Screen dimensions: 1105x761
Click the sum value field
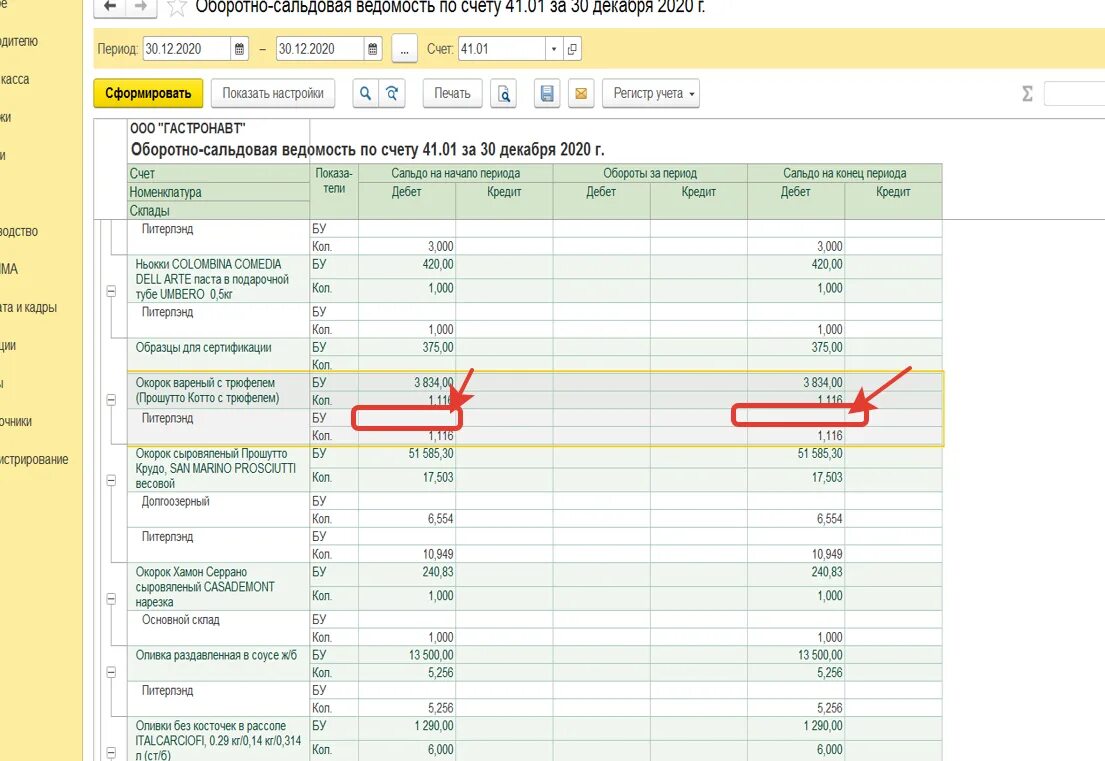pos(1074,93)
